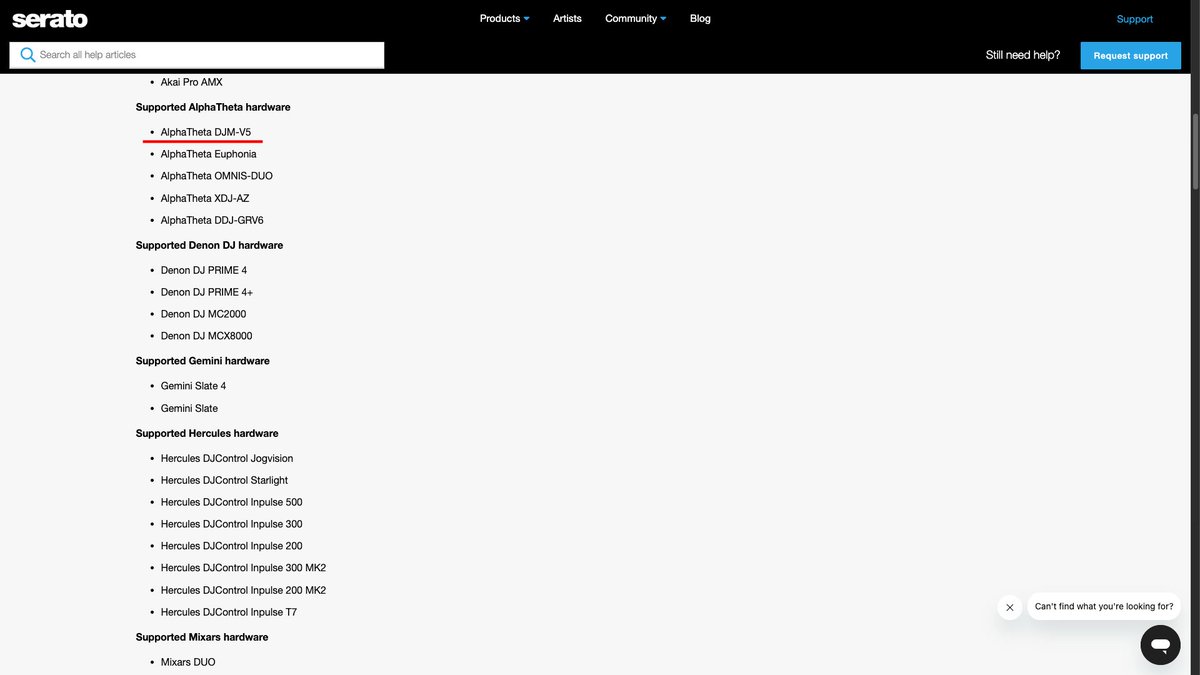
Task: Select Denon DJ PRIME 4+ entry
Action: [207, 292]
